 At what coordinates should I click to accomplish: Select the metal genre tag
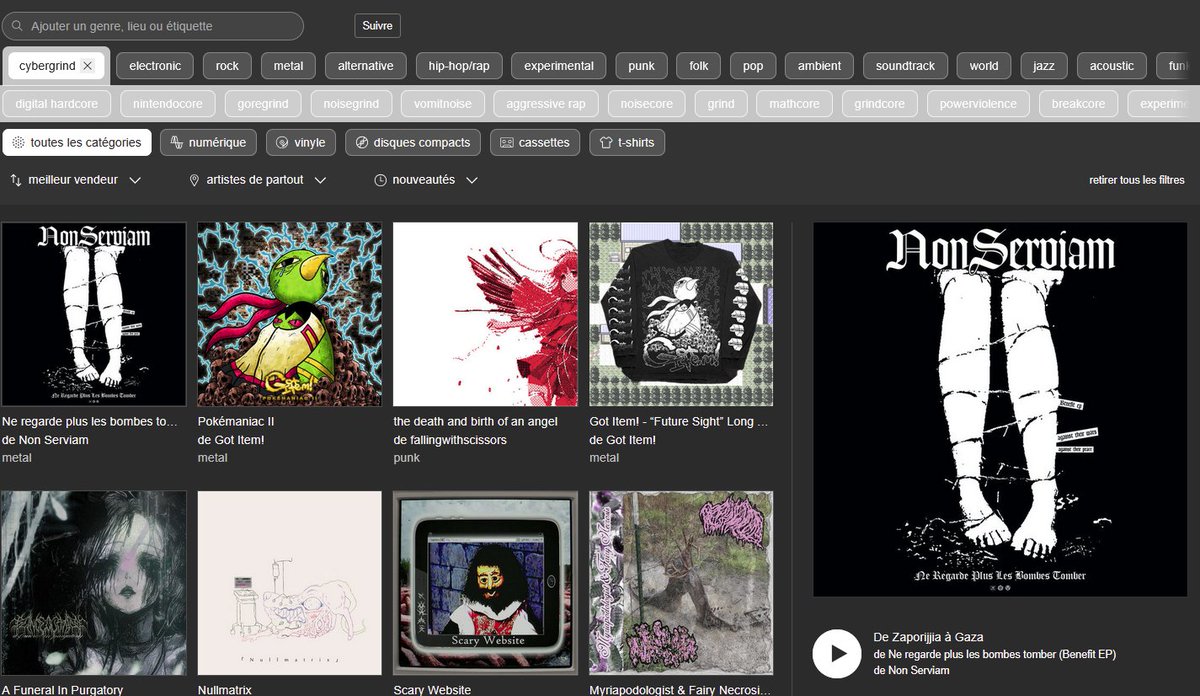coord(288,66)
